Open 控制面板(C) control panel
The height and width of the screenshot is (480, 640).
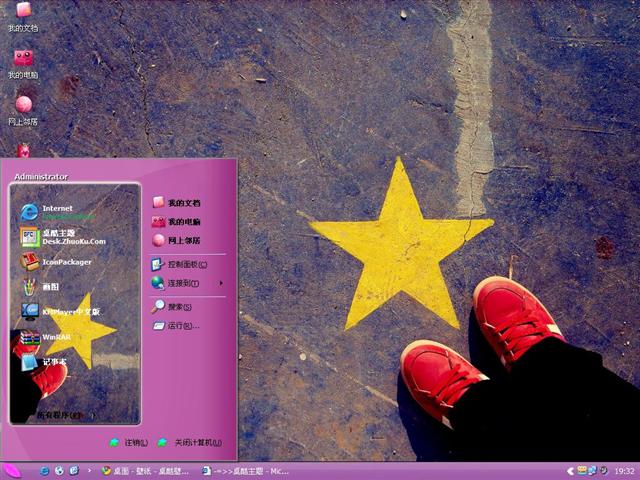click(180, 264)
